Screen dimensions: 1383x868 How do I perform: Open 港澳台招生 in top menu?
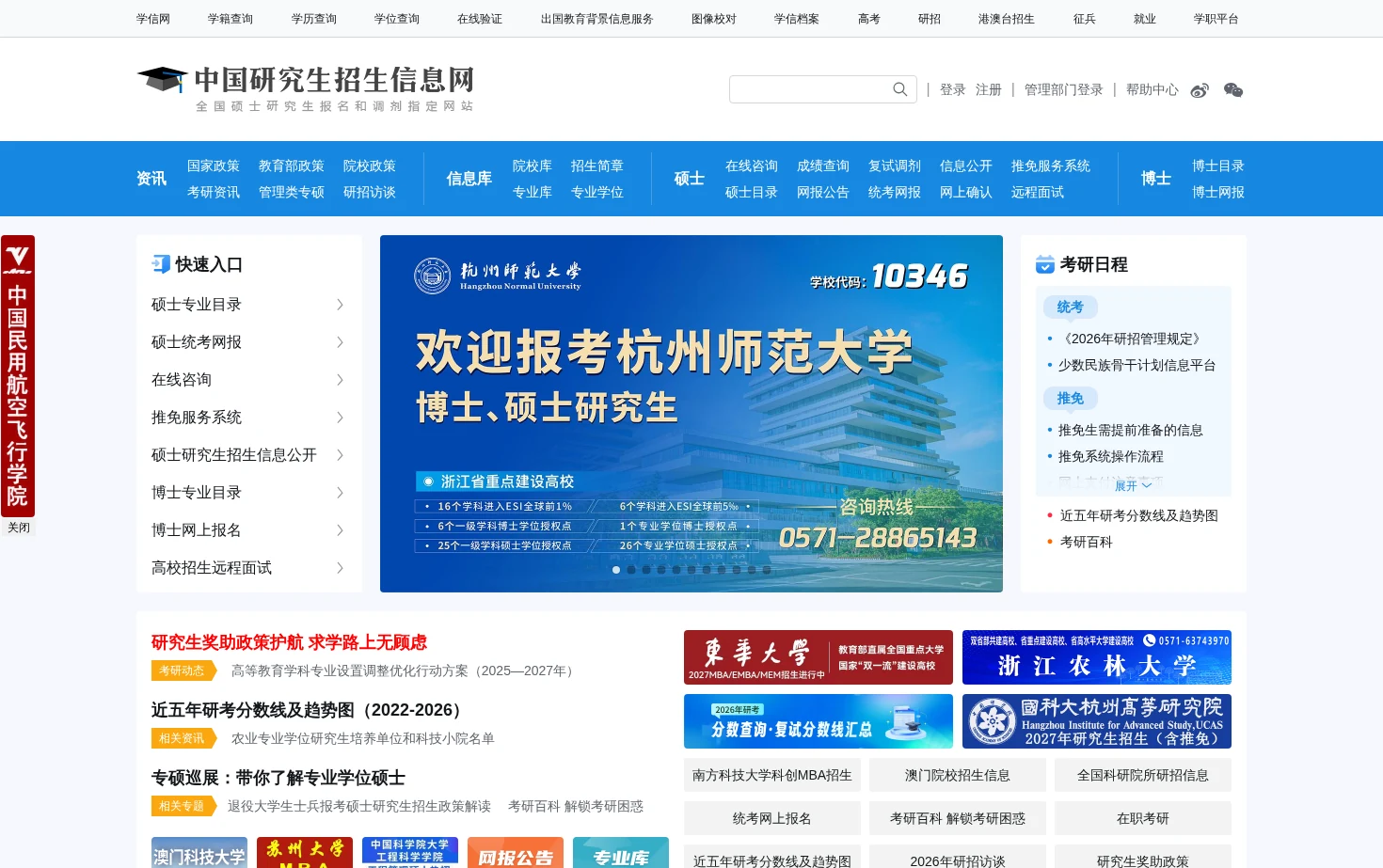tap(1007, 19)
